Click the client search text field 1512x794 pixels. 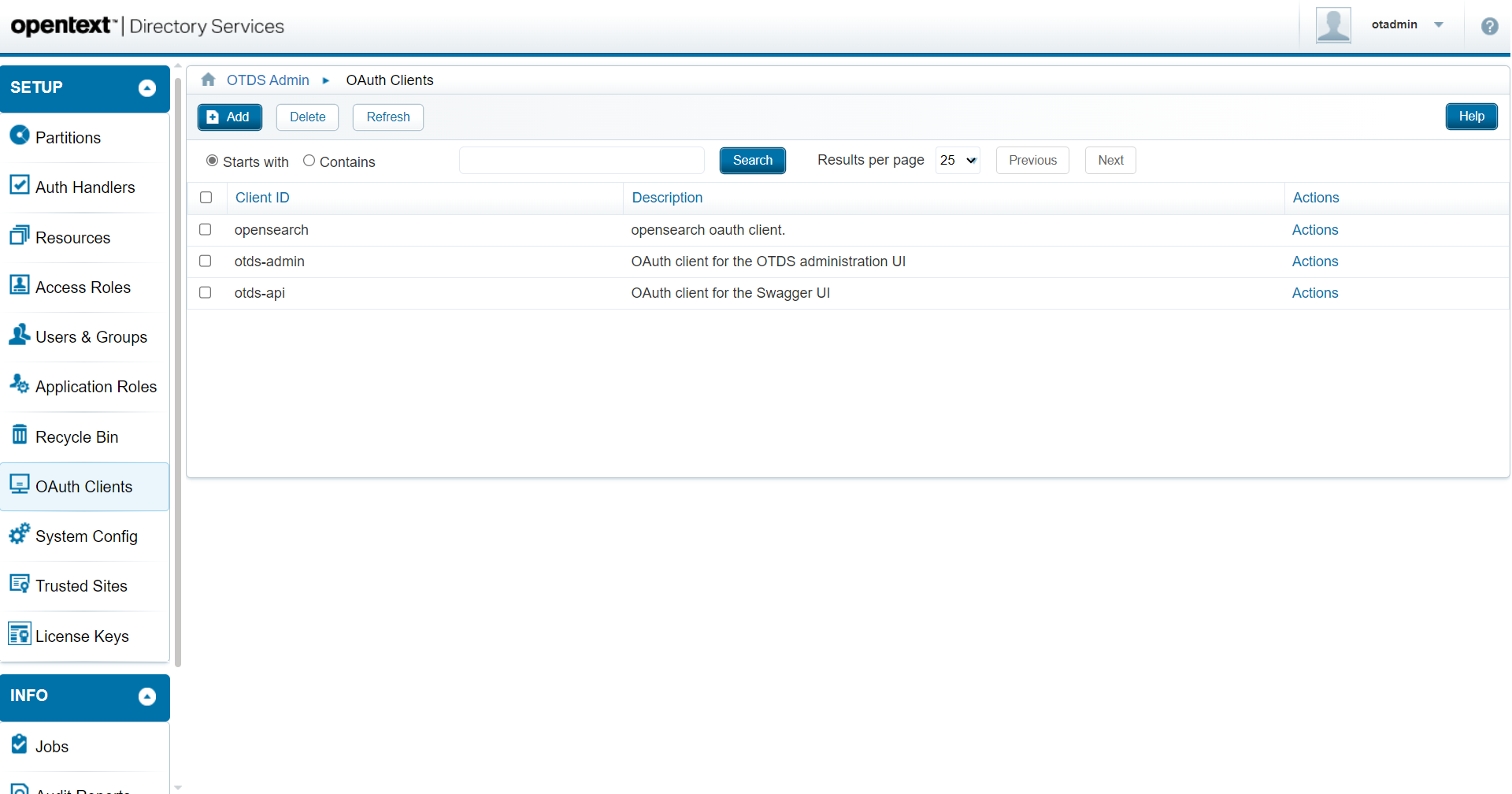pyautogui.click(x=581, y=160)
